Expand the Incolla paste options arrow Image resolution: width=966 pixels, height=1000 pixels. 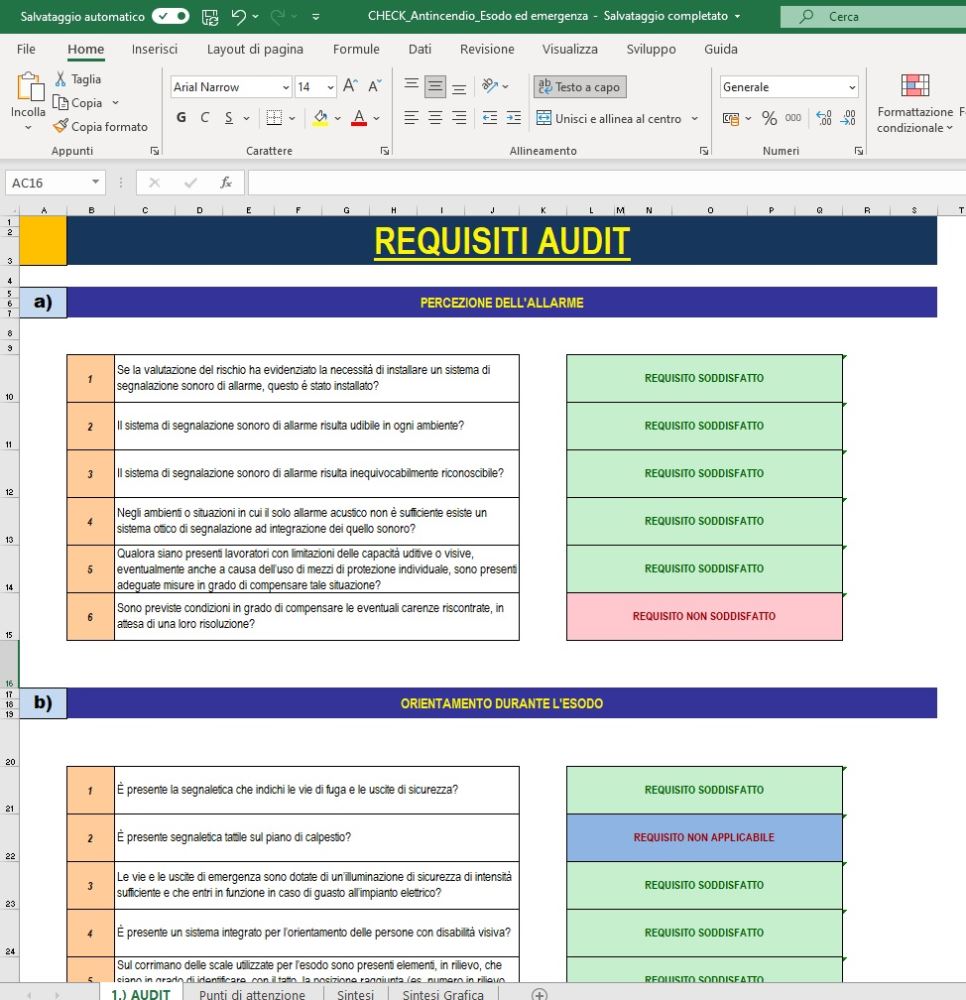tap(28, 128)
